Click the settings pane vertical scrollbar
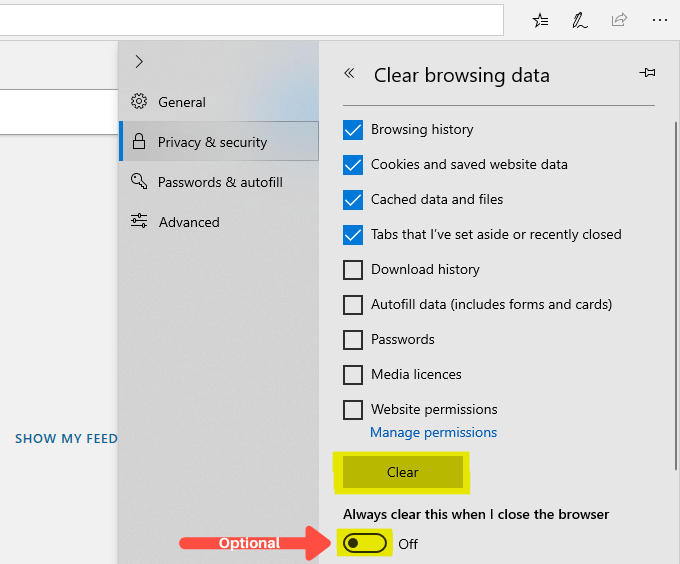The width and height of the screenshot is (680, 564). tap(676, 295)
